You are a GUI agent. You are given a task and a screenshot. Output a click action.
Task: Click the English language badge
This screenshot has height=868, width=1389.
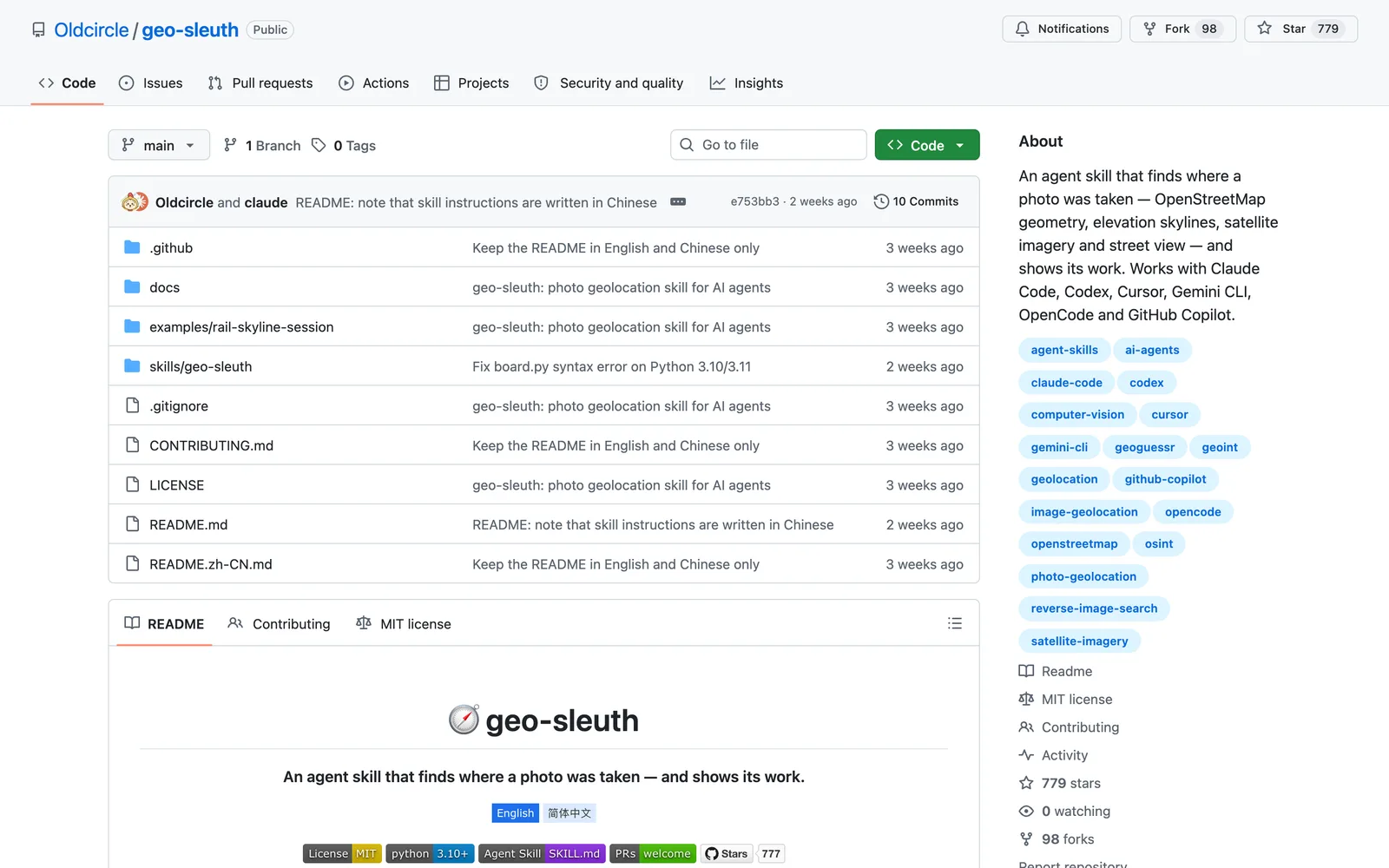tap(516, 813)
